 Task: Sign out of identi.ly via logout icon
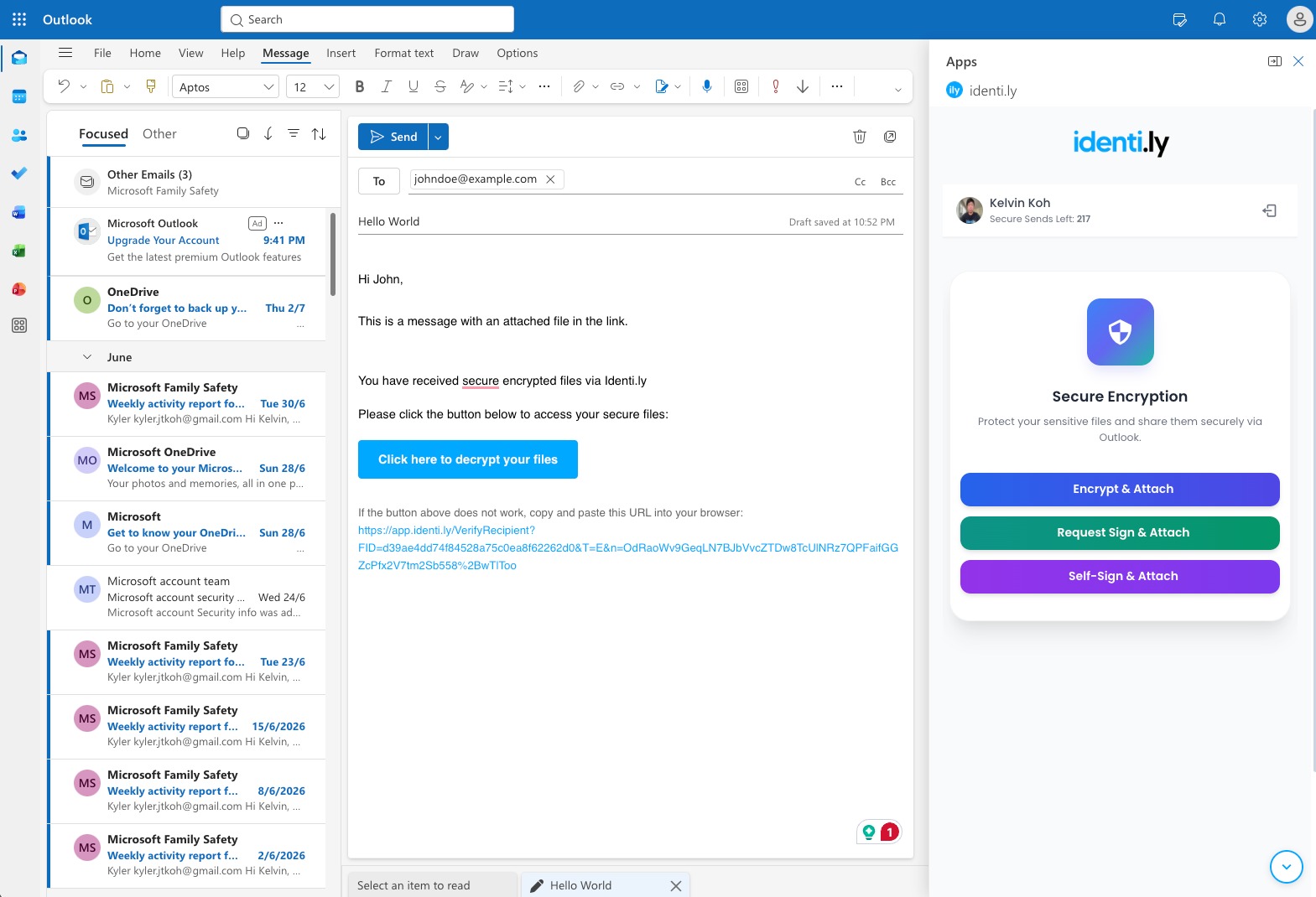tap(1270, 210)
